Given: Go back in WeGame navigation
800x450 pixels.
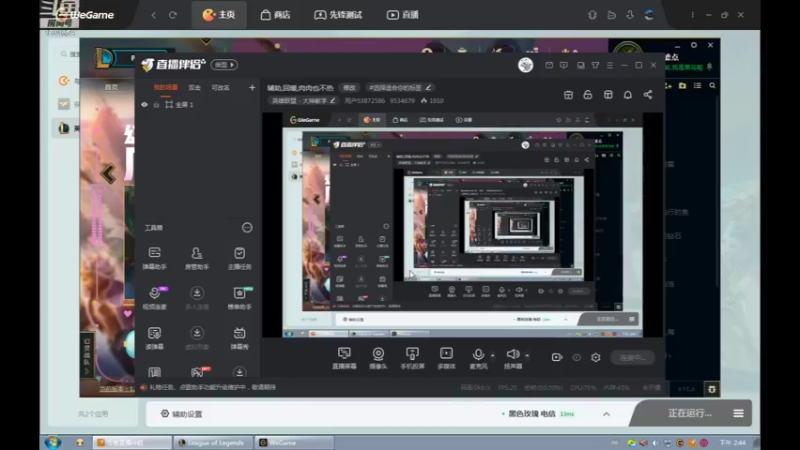Looking at the screenshot, I should coord(154,15).
